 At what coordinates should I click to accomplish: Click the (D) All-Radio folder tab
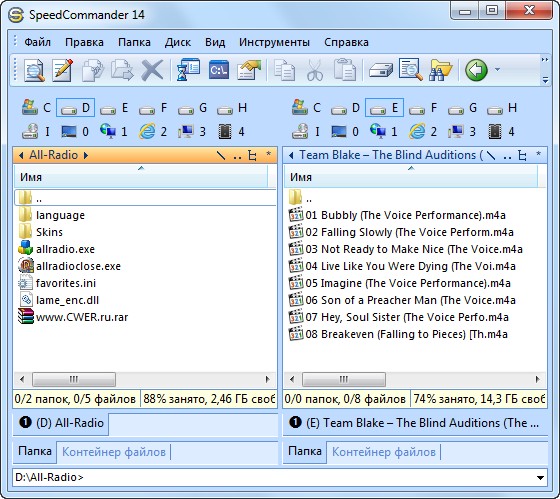[61, 423]
